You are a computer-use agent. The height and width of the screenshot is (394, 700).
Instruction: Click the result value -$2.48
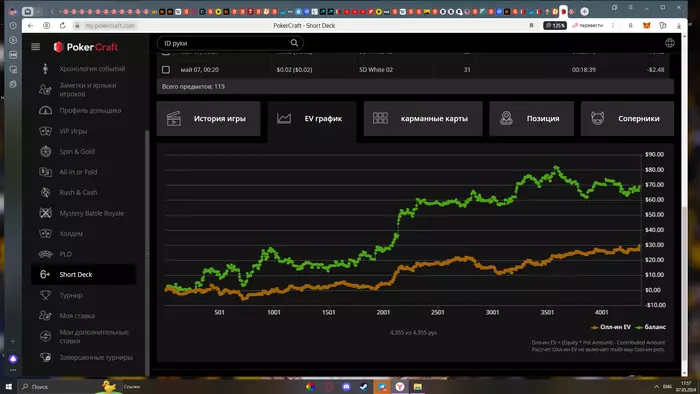pyautogui.click(x=655, y=70)
